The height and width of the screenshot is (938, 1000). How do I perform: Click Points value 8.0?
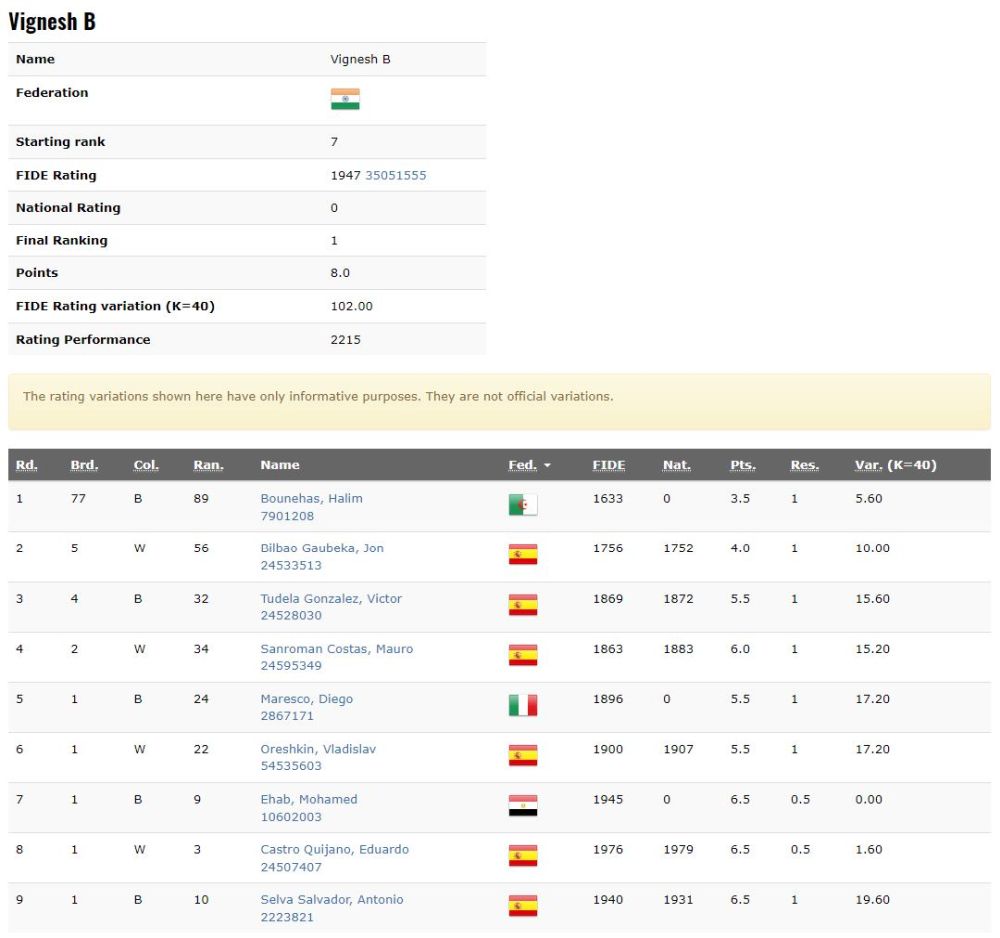[x=340, y=273]
